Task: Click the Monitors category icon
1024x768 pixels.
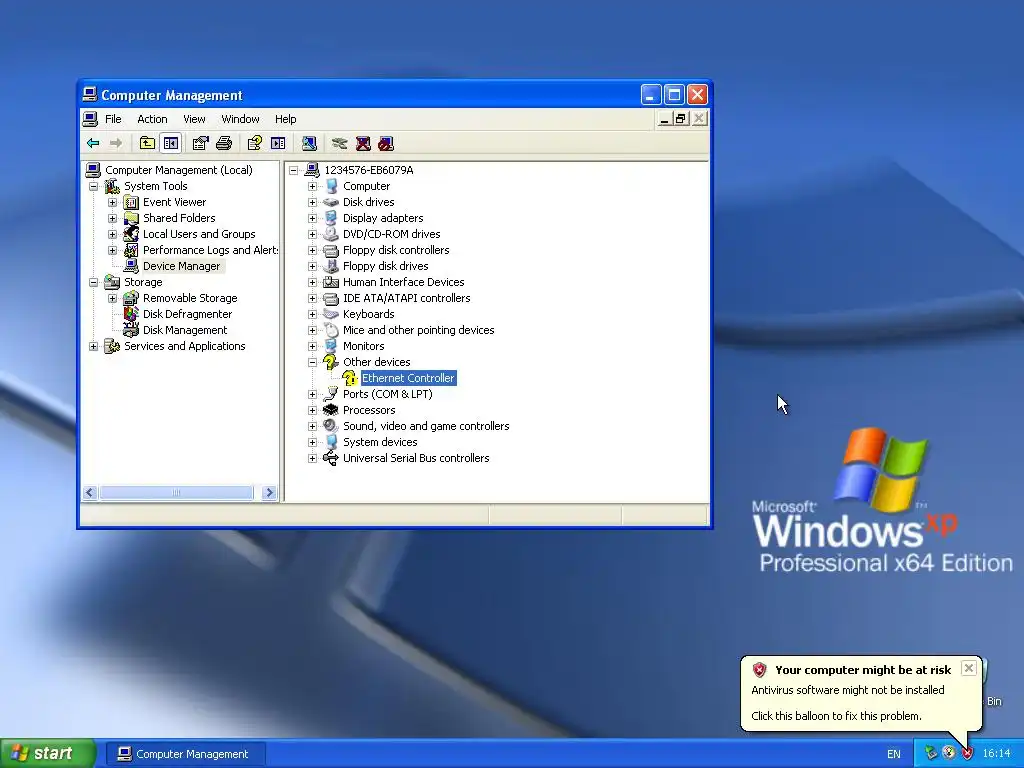Action: point(331,346)
